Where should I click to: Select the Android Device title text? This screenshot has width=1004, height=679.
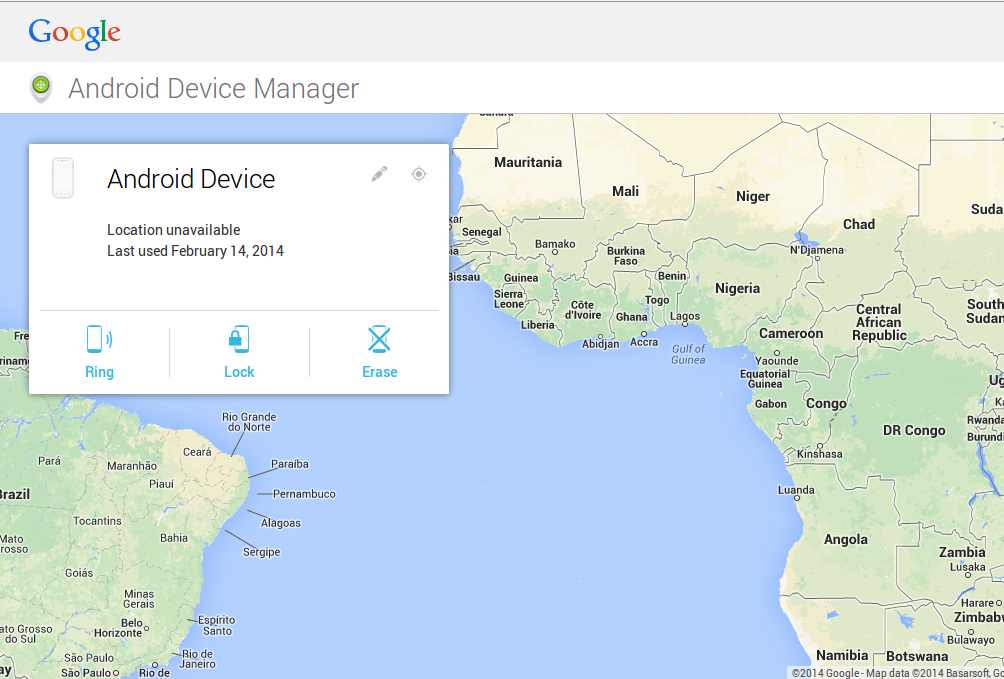[x=191, y=179]
